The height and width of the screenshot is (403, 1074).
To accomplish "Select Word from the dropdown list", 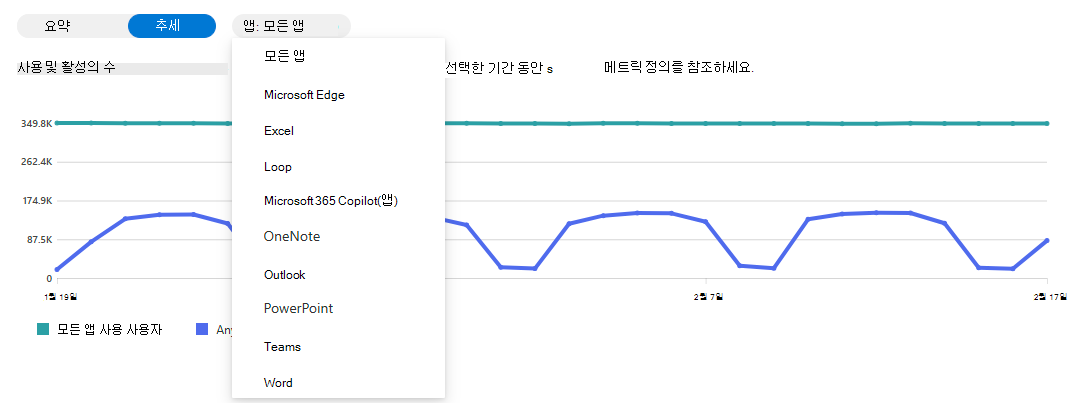I will tap(278, 383).
